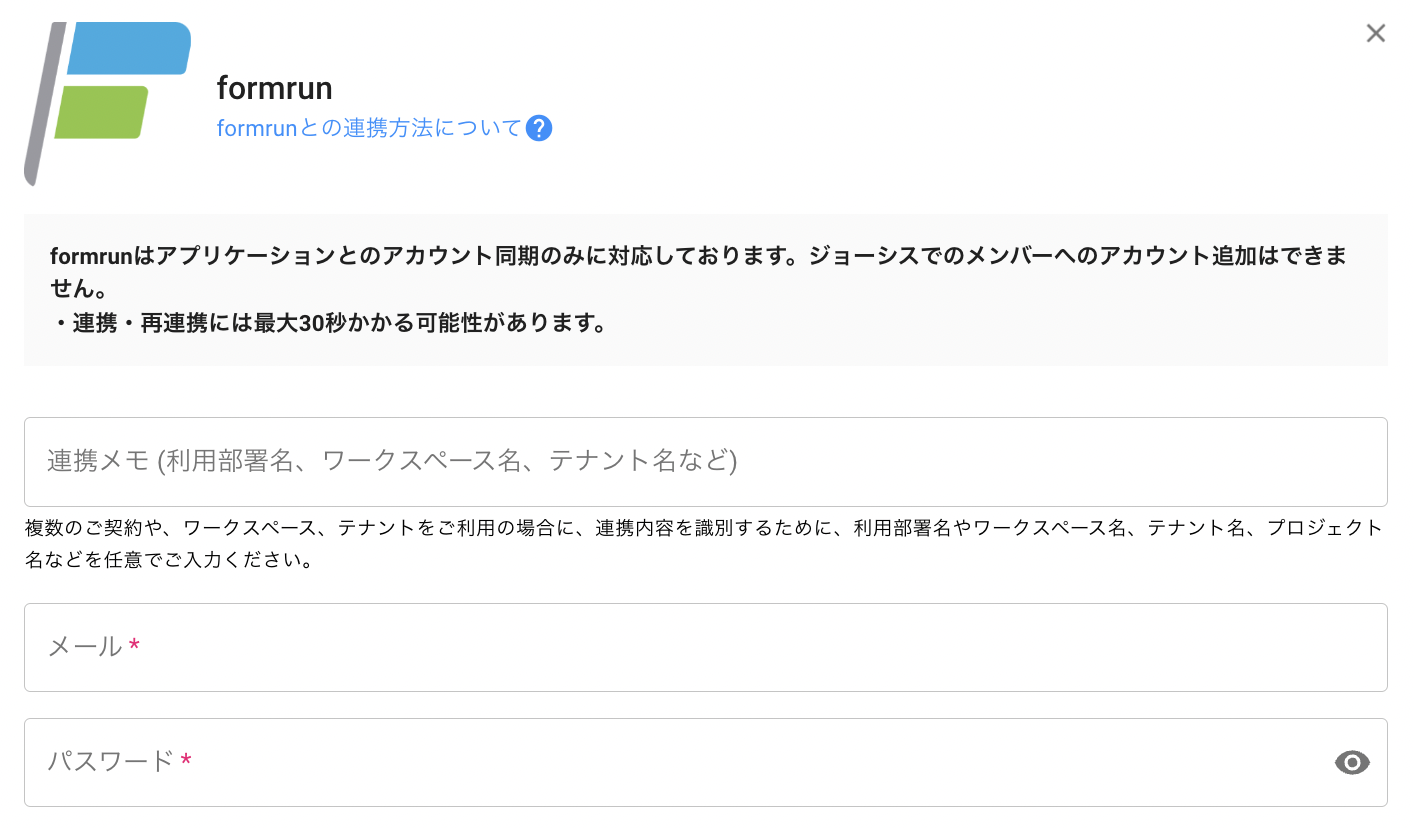Click the 連携メモ placeholder text
Viewport: 1414px width, 828px height.
[392, 461]
